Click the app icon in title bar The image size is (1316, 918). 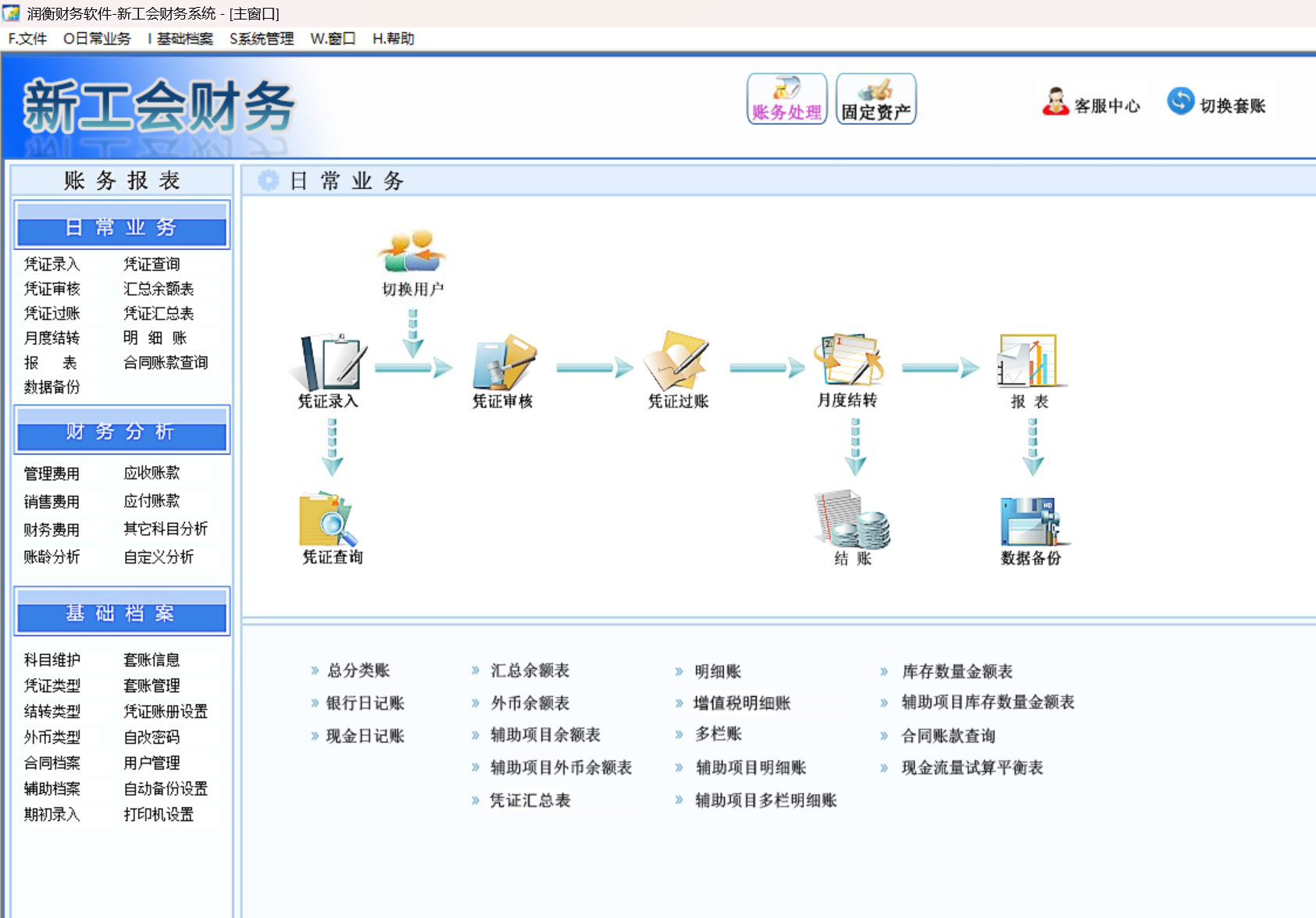[11, 12]
